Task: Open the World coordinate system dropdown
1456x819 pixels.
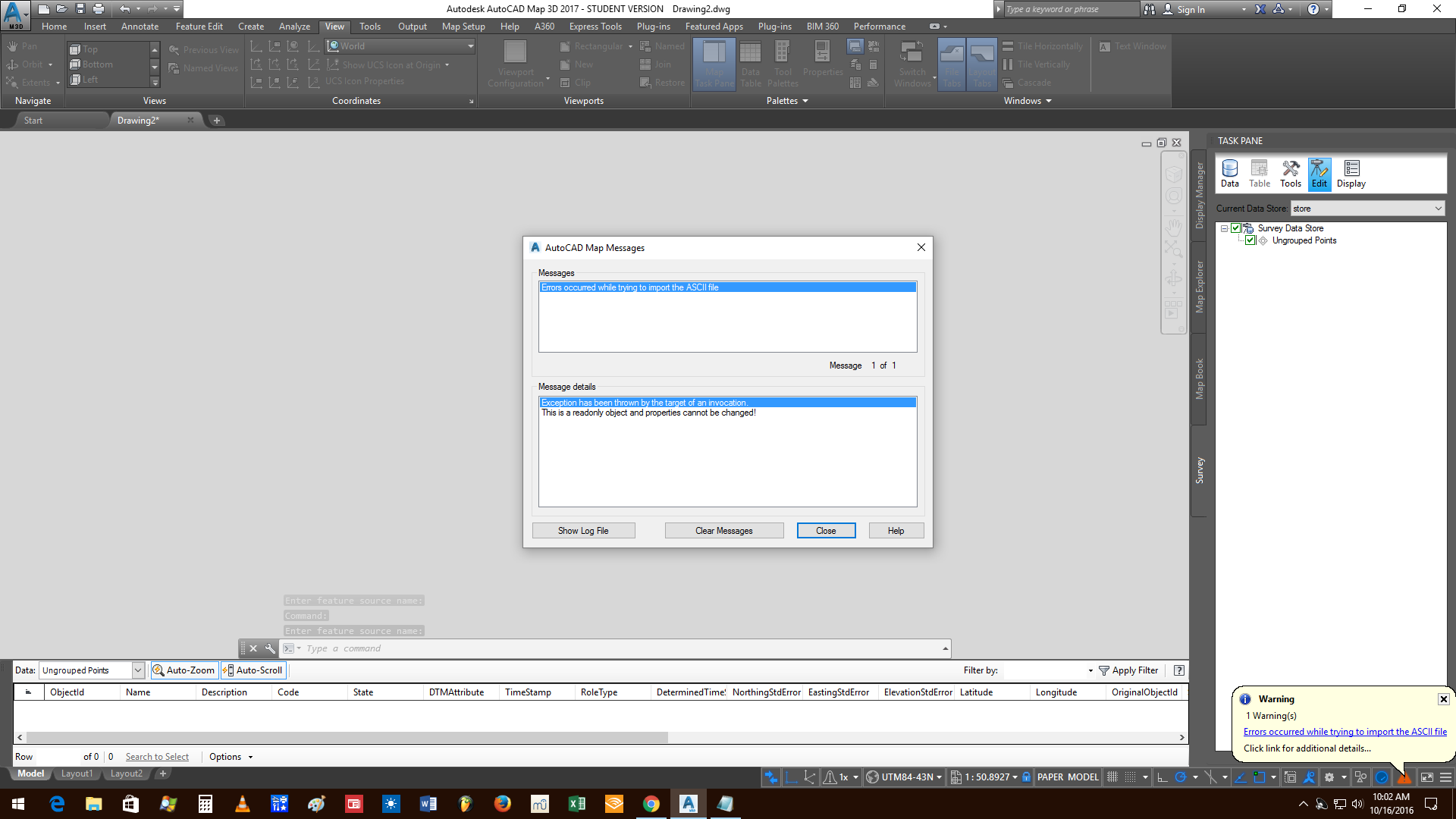Action: (x=469, y=45)
